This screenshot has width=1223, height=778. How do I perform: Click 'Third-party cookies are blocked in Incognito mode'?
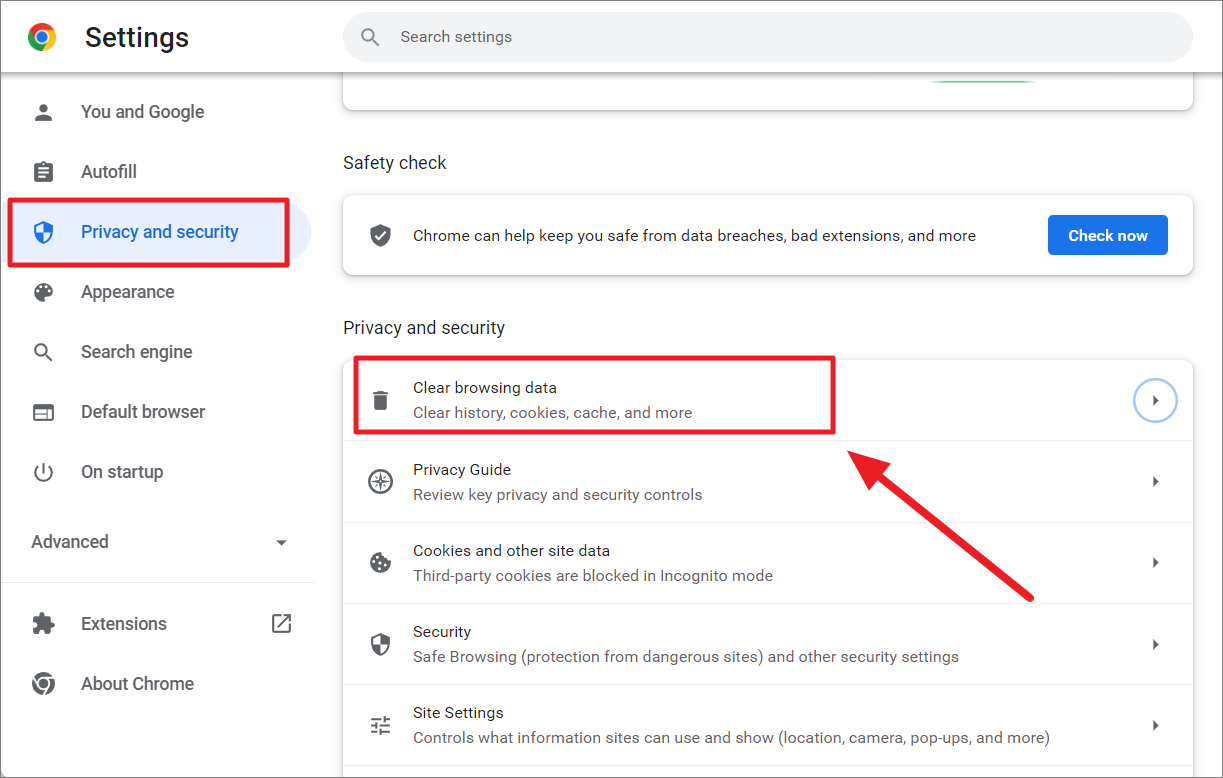(x=593, y=575)
